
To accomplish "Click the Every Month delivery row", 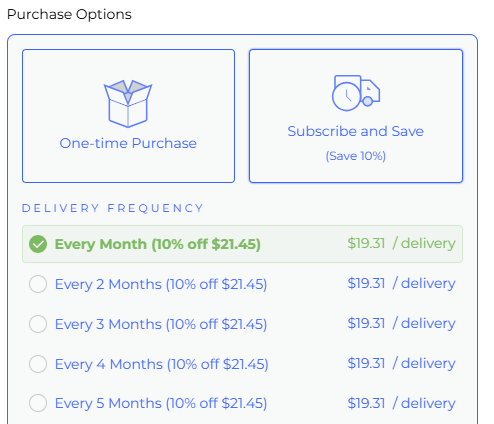I will point(242,244).
